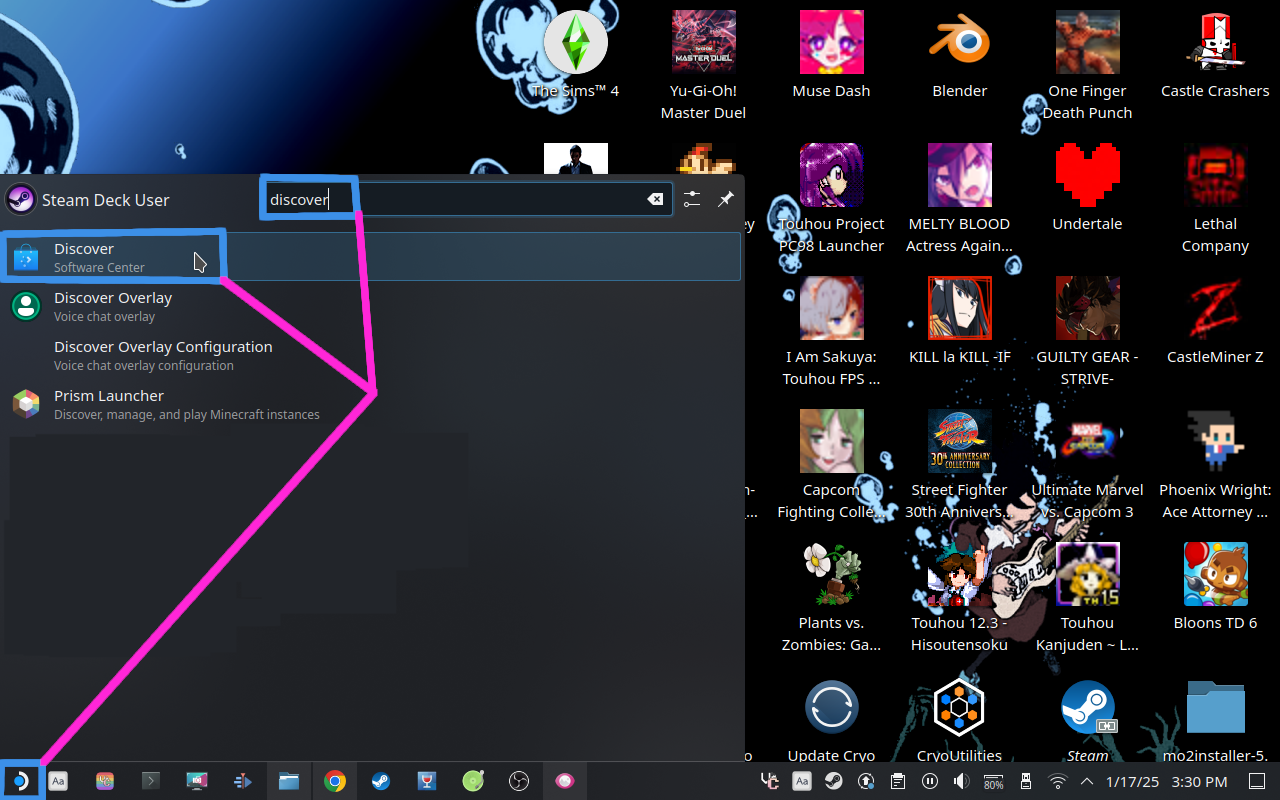
Task: Click the Steam Deck User avatar
Action: coord(21,200)
